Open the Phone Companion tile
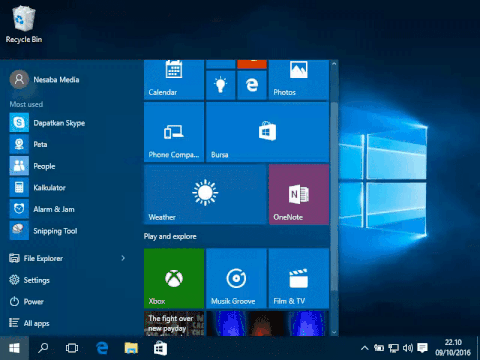Screen dimensions: 480x360 pyautogui.click(x=174, y=132)
